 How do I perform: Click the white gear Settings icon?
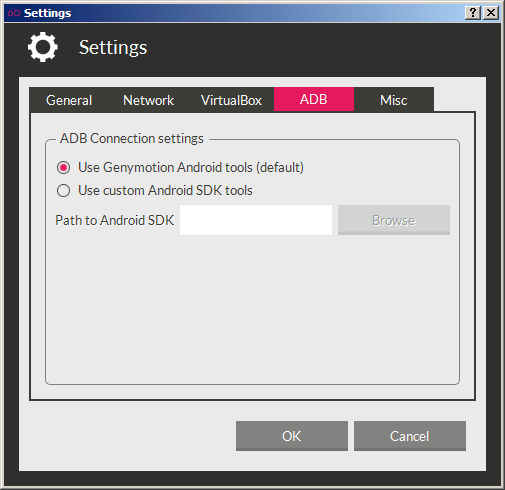[x=43, y=47]
